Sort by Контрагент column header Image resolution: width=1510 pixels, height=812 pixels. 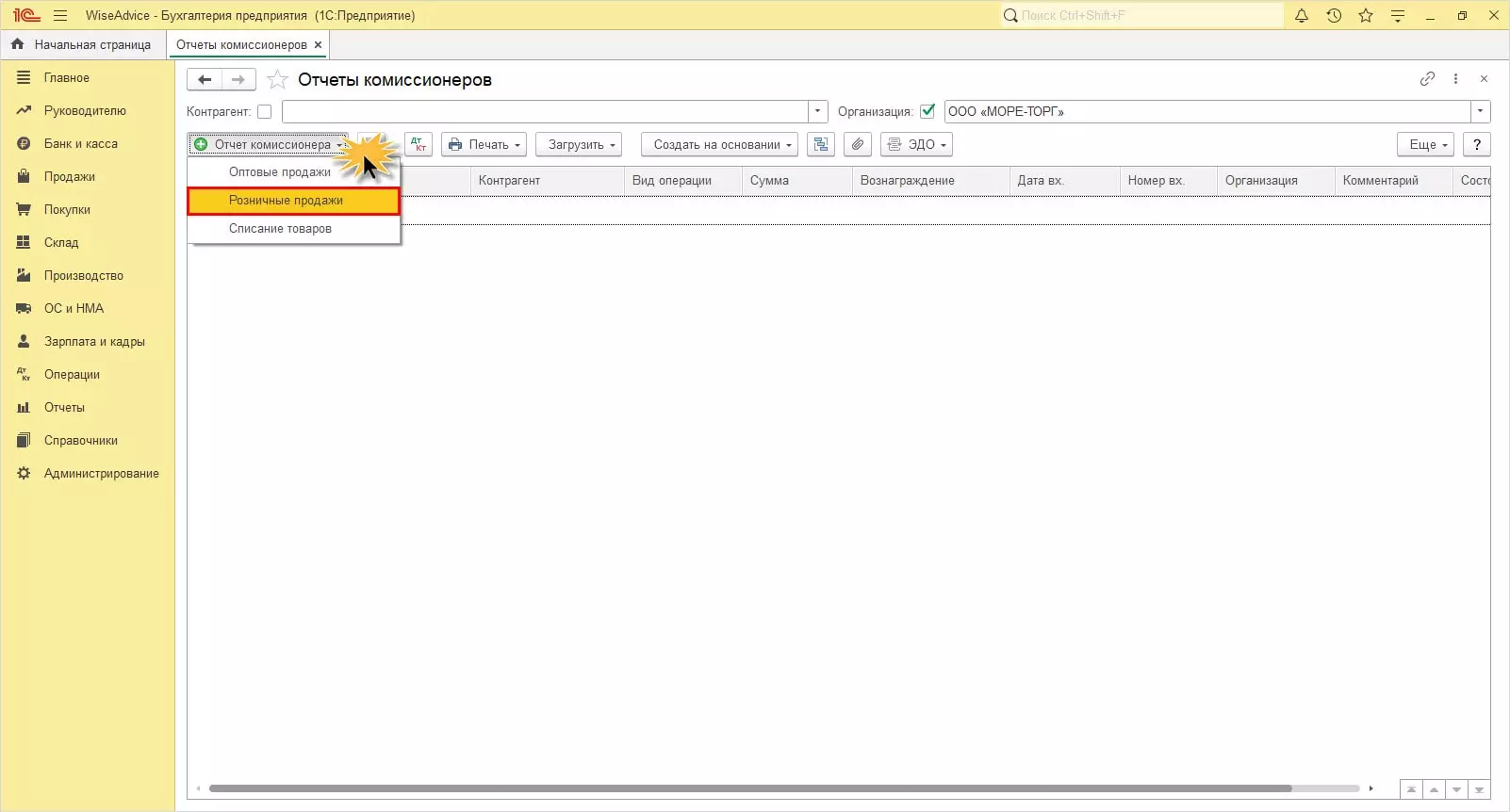pyautogui.click(x=547, y=181)
